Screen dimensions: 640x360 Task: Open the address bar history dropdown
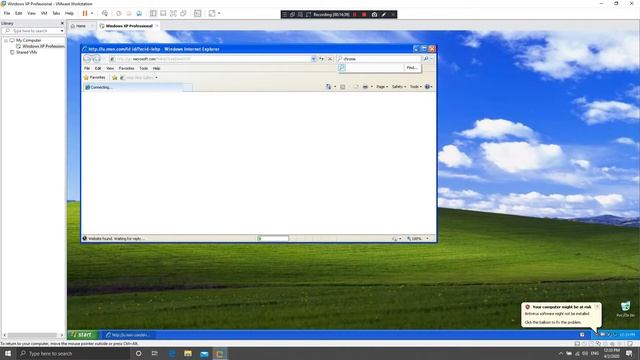pos(314,59)
